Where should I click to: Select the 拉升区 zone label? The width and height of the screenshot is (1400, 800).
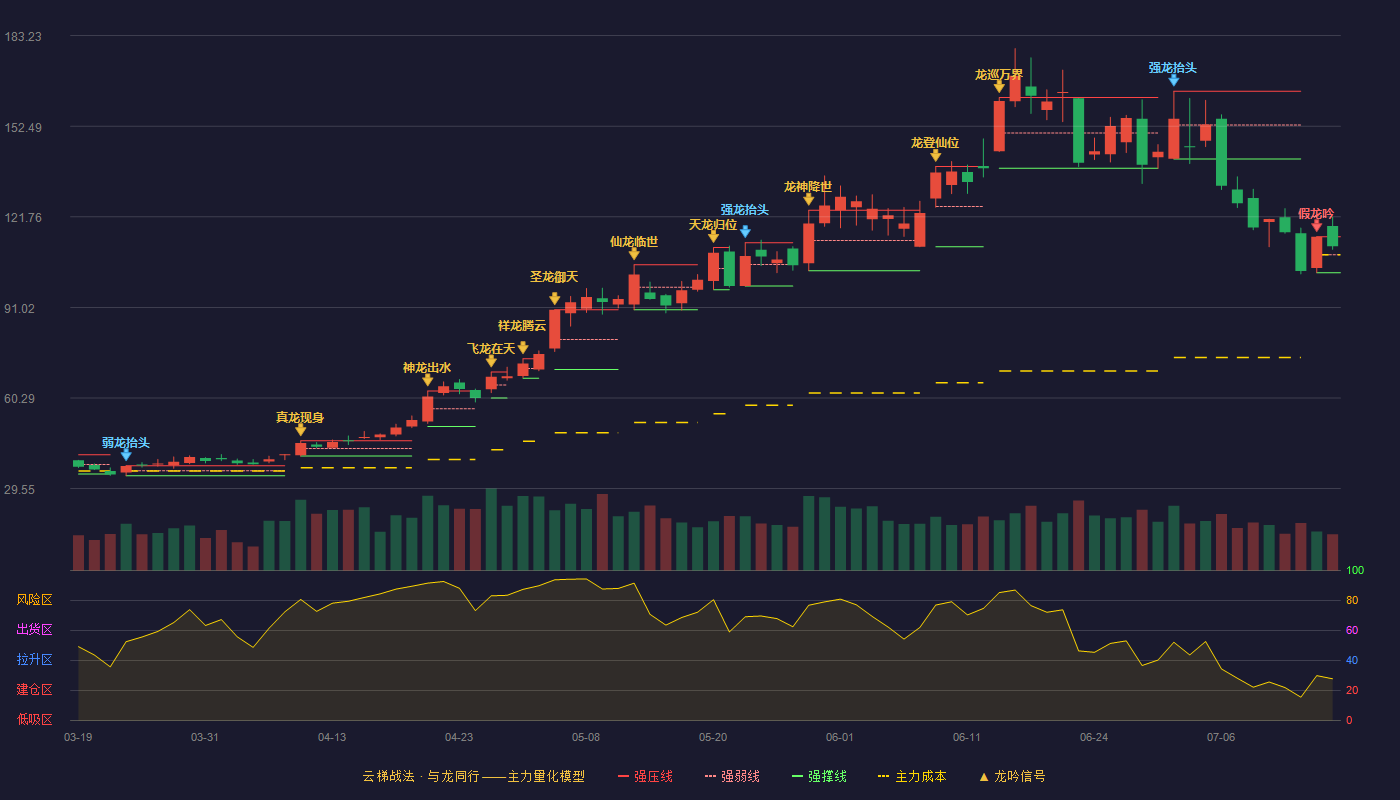(34, 660)
